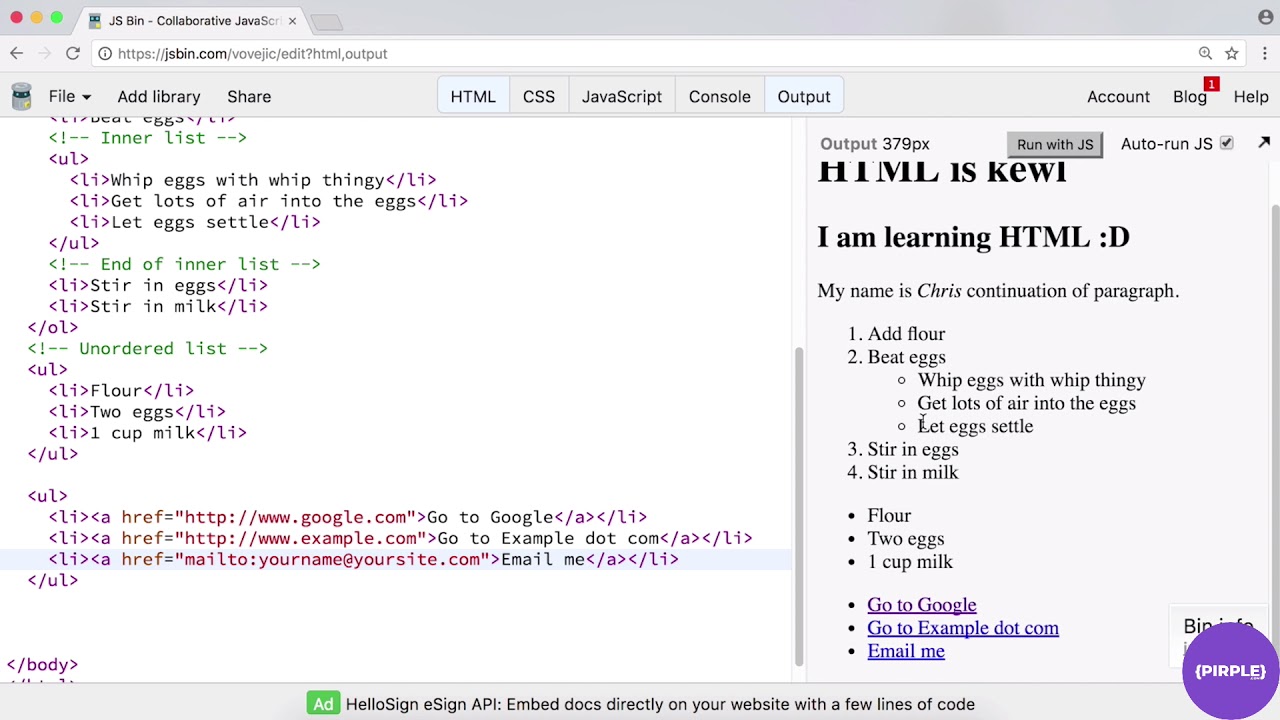The height and width of the screenshot is (720, 1280).
Task: Click Add library
Action: 159,96
